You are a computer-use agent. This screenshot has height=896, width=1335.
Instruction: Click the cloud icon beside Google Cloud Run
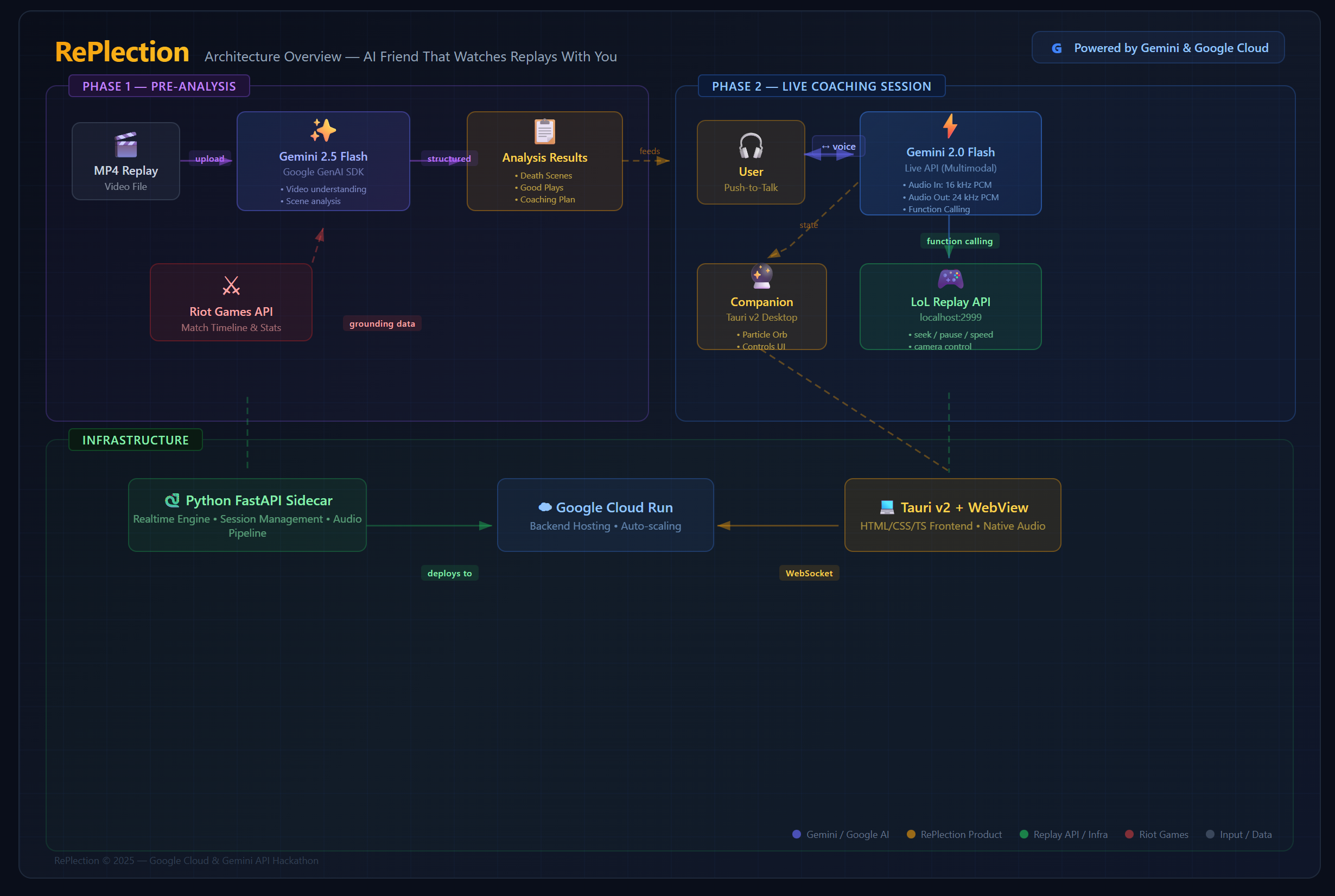(545, 507)
